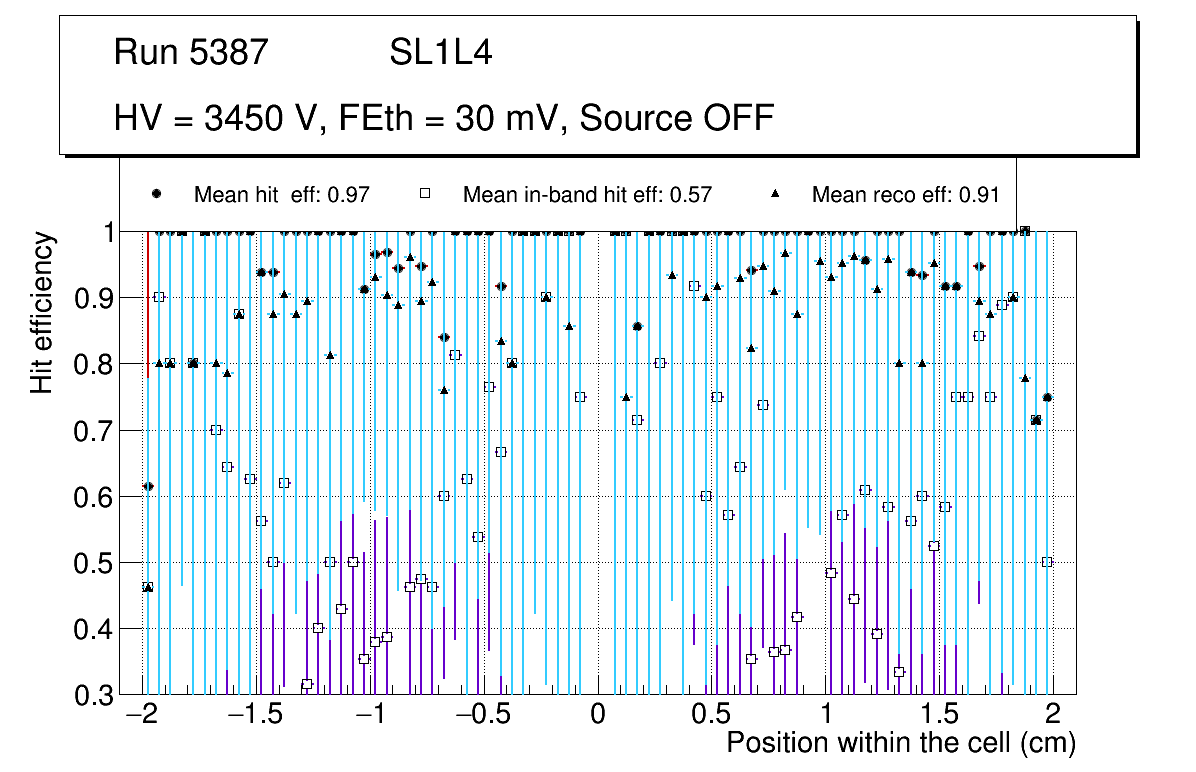Click the 'SL1L4' label in the title box
Image resolution: width=1196 pixels, height=772 pixels.
pos(441,52)
